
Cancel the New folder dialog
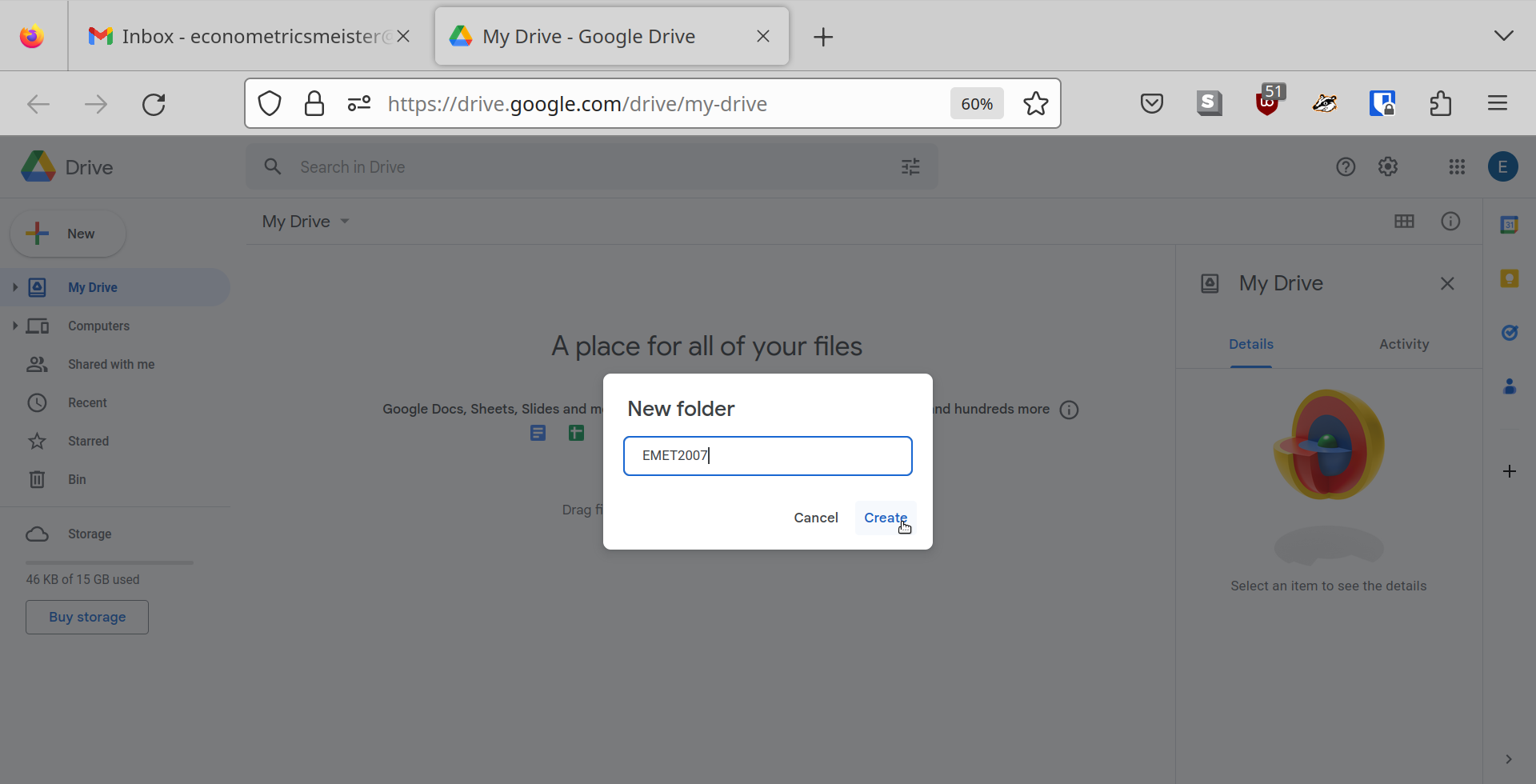pos(816,518)
